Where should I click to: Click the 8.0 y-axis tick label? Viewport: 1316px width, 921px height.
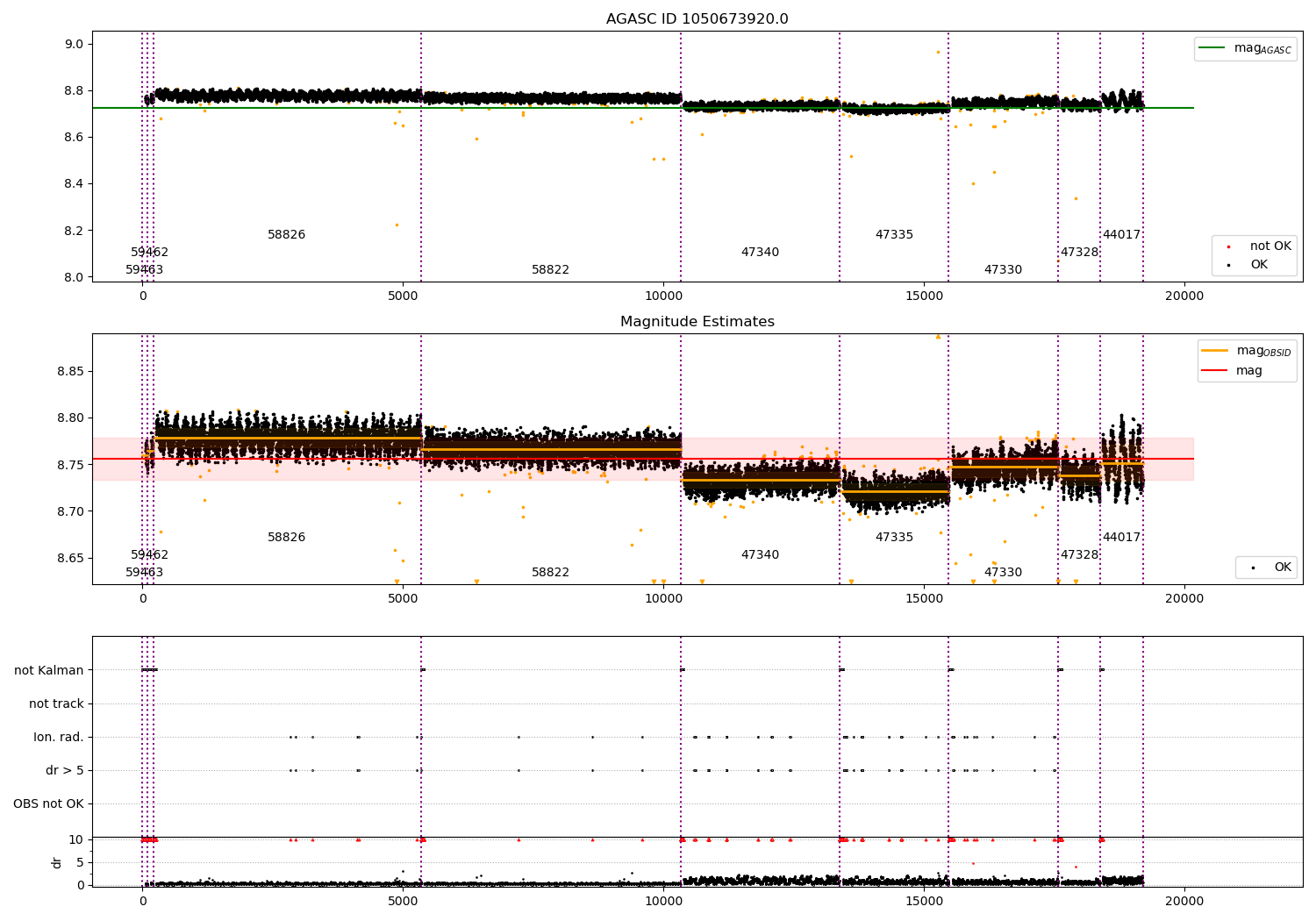click(x=74, y=277)
